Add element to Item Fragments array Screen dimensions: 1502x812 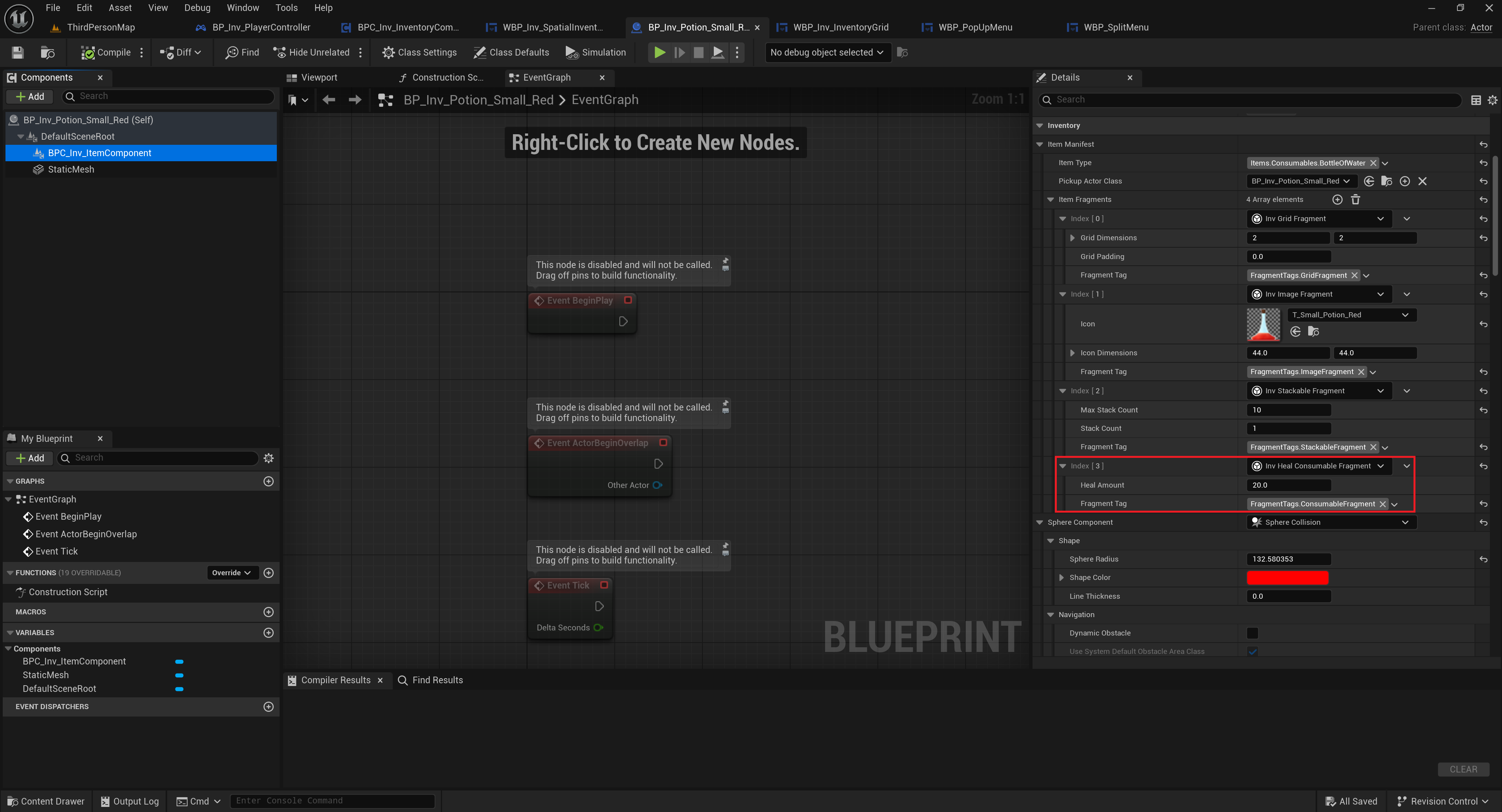click(x=1337, y=199)
